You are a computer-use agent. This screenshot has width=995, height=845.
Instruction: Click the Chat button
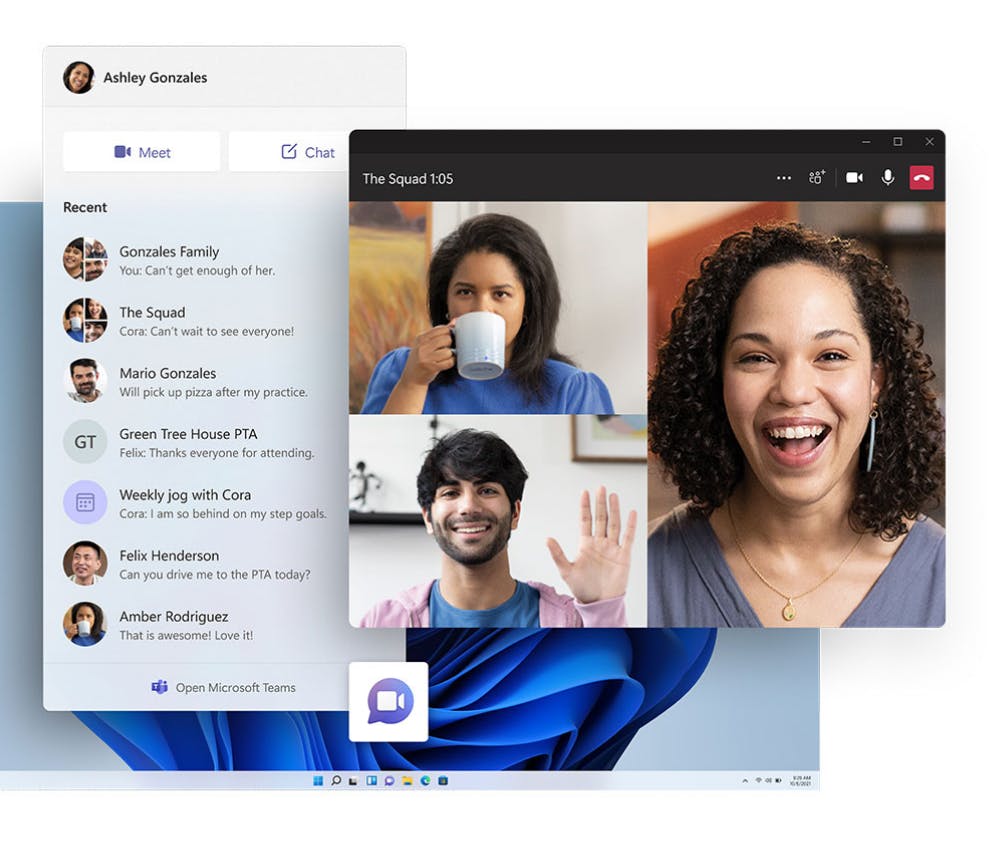click(289, 152)
